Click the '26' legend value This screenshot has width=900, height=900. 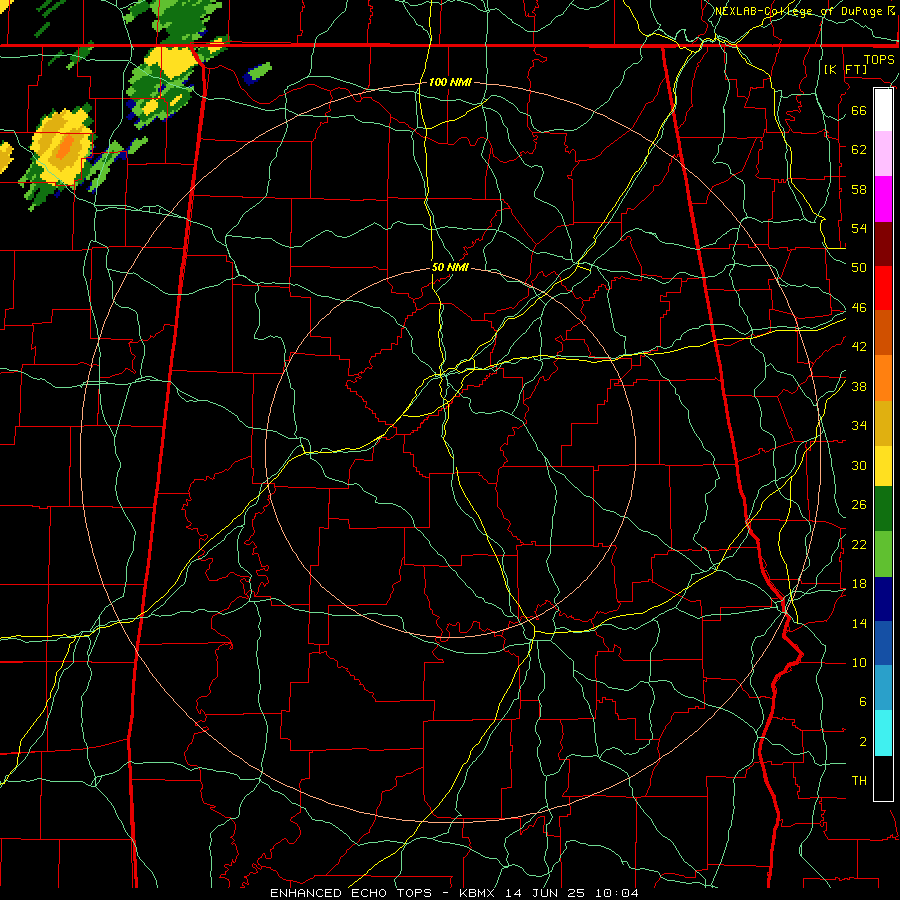pos(859,505)
